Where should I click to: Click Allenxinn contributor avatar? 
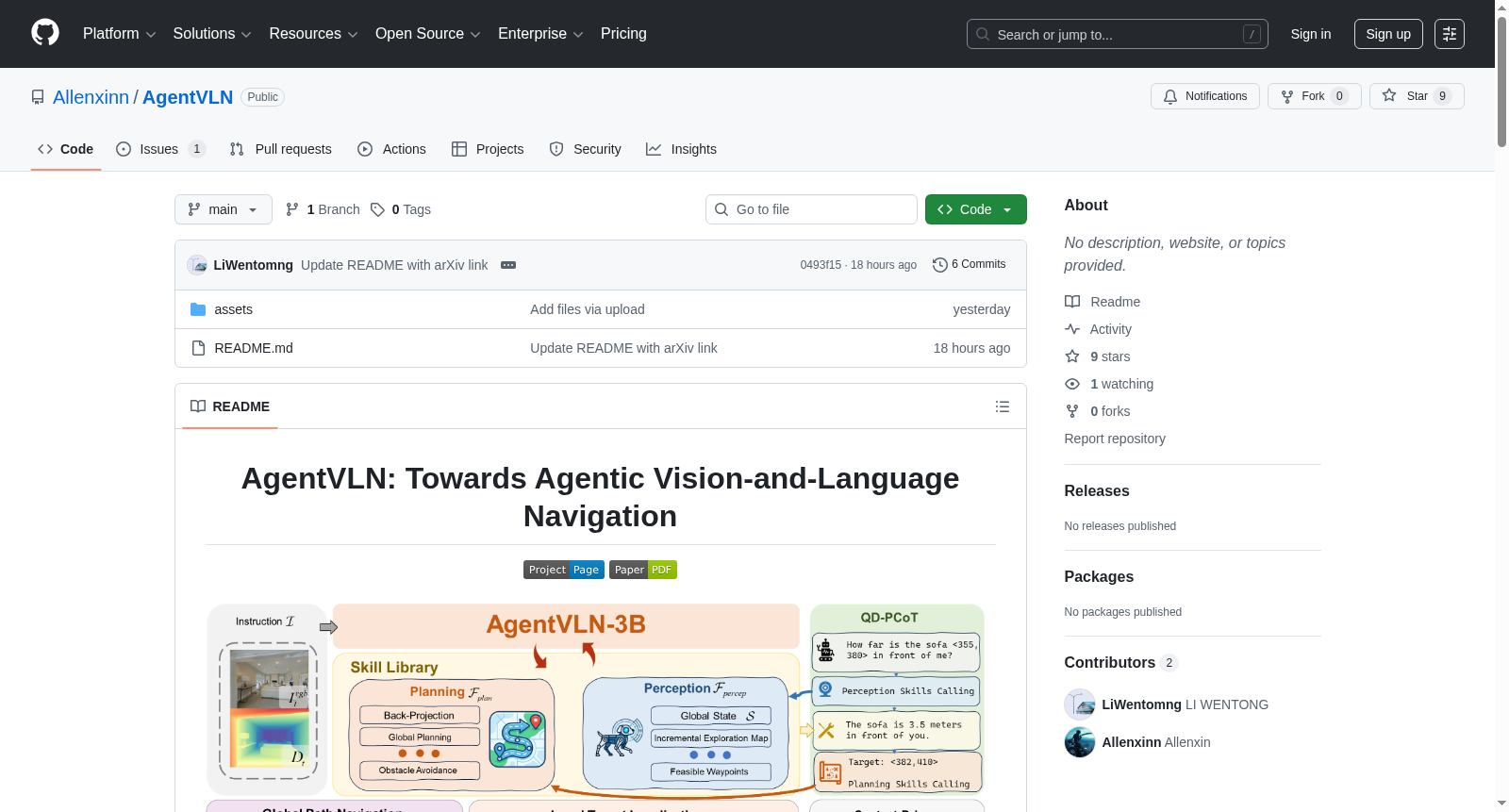tap(1080, 742)
